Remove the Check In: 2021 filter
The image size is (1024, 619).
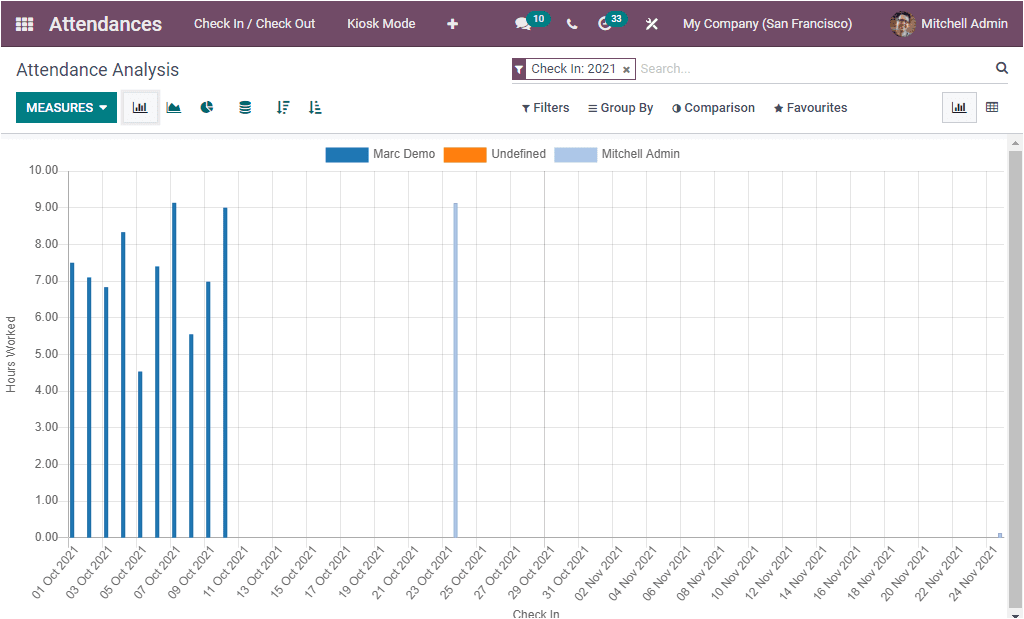point(626,70)
